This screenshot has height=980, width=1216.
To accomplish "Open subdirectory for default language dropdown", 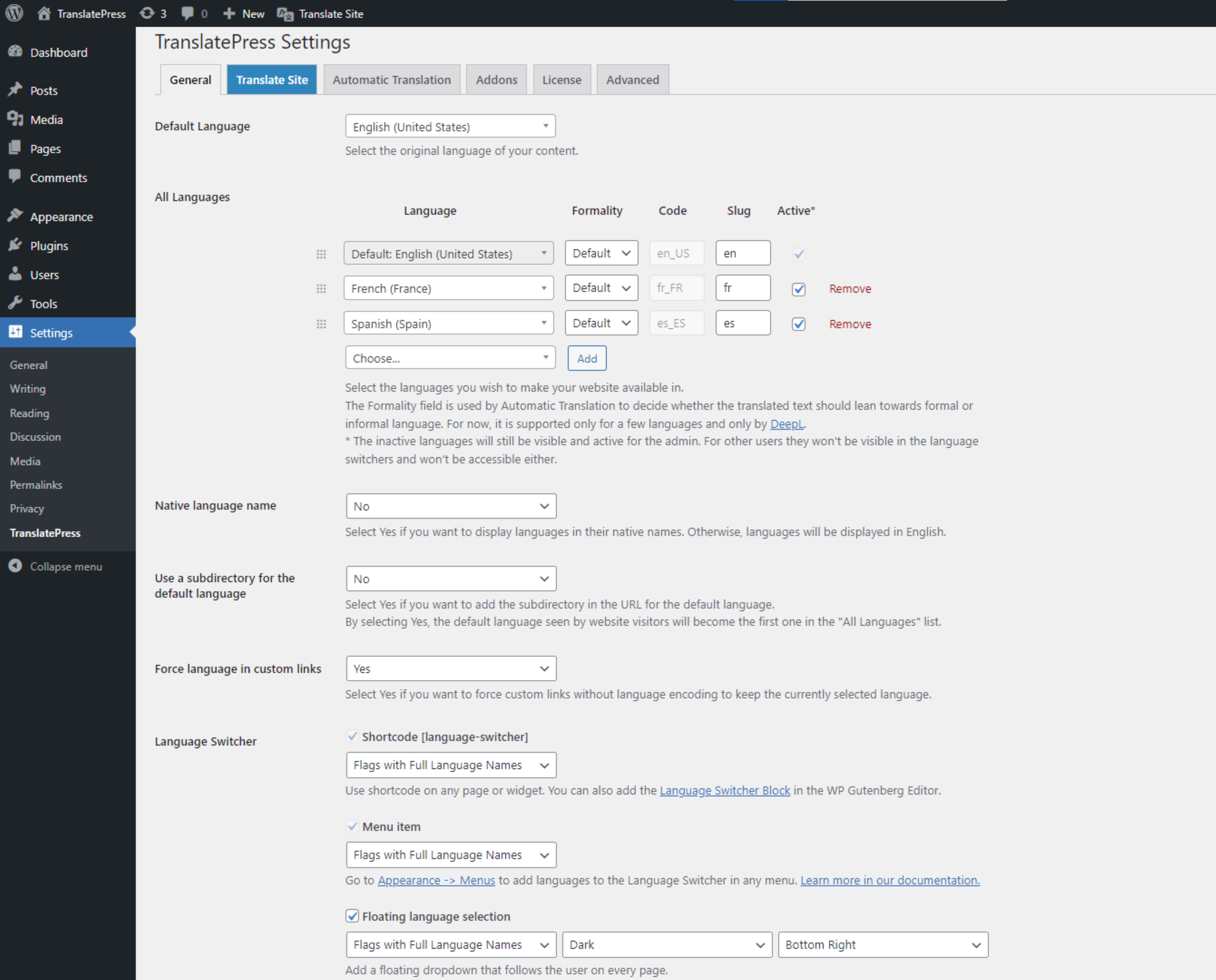I will pyautogui.click(x=451, y=579).
